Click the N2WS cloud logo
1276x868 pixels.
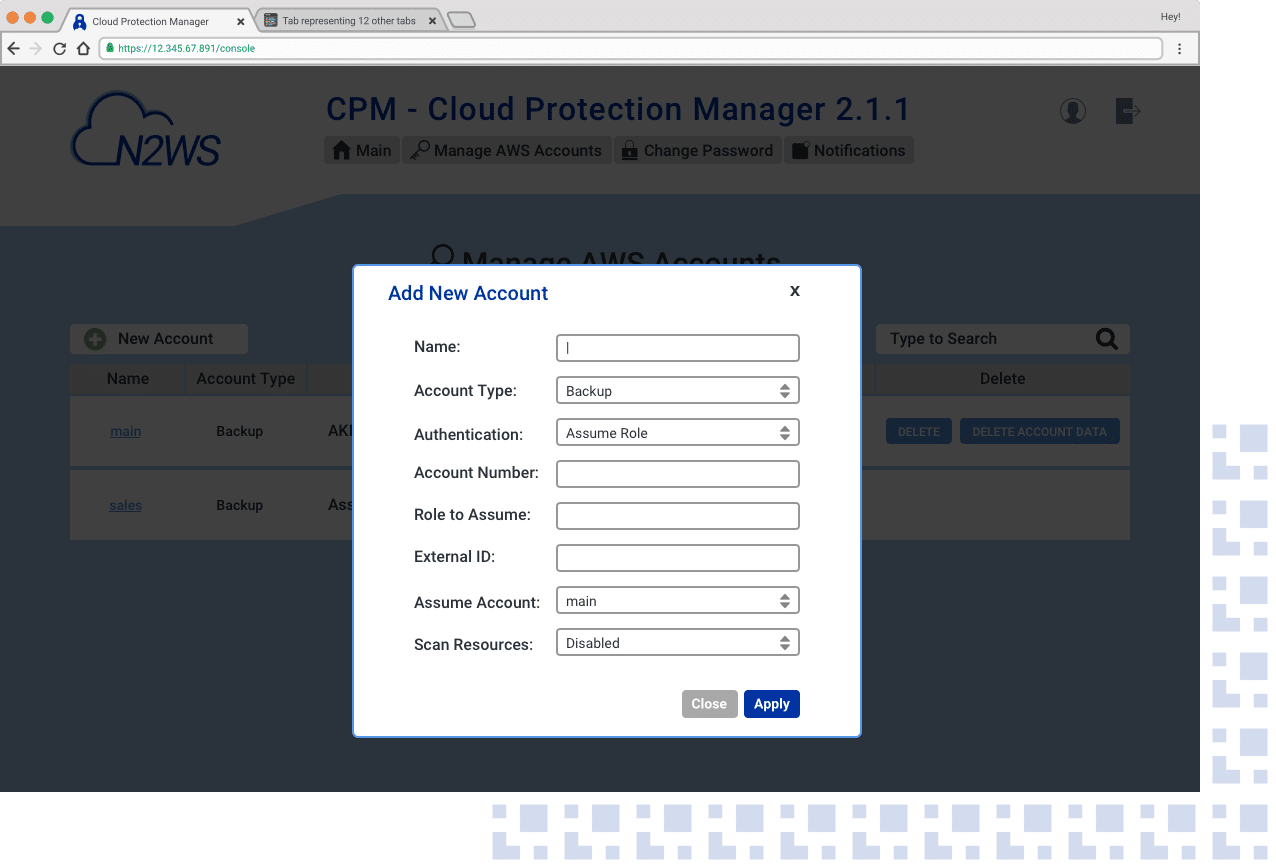click(146, 129)
